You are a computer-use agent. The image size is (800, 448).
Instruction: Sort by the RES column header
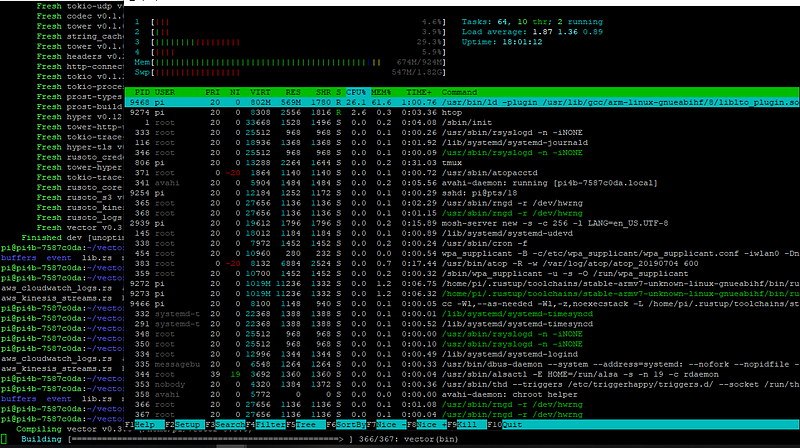293,92
